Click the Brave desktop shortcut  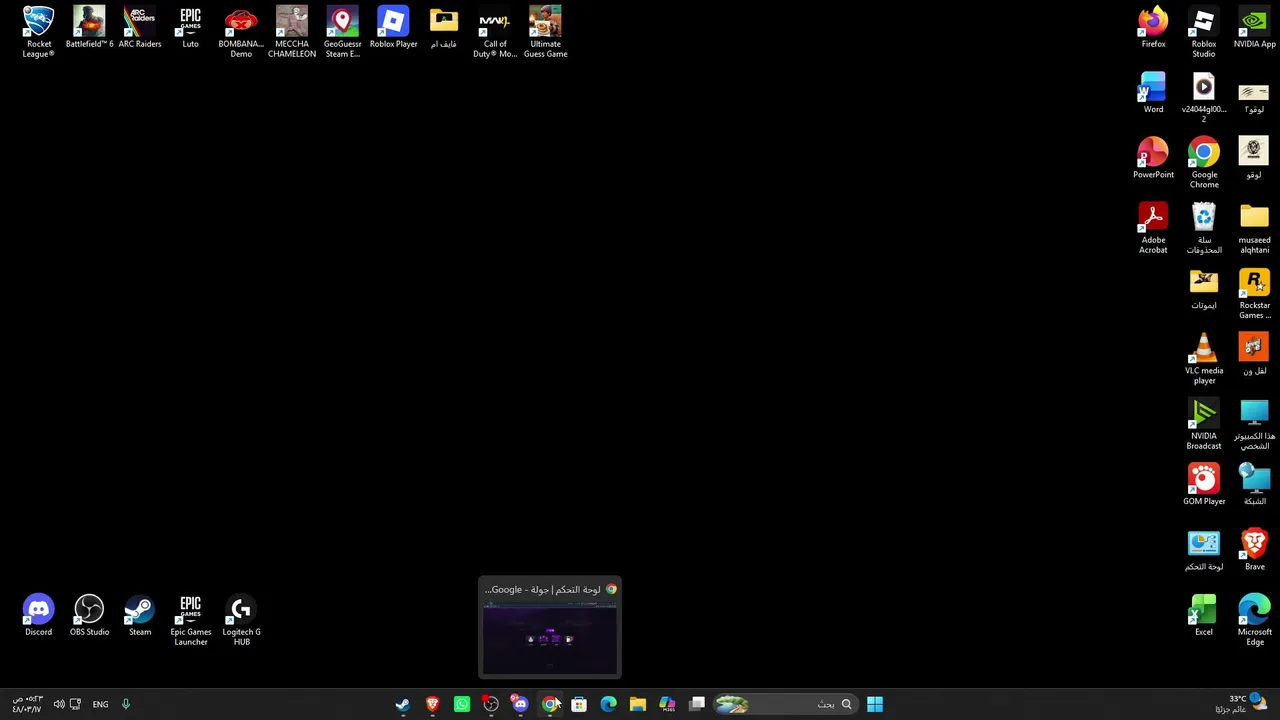click(1254, 550)
